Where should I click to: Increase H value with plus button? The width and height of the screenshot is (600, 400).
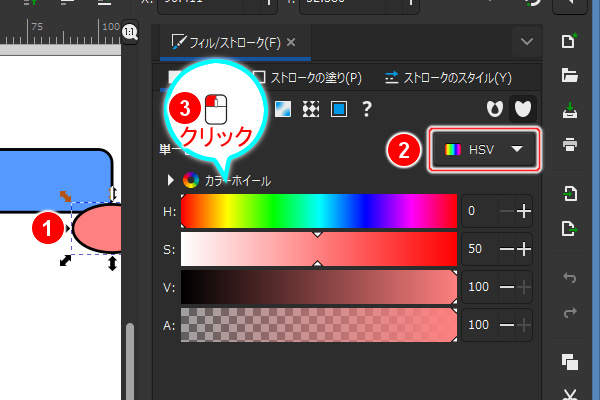tap(524, 211)
